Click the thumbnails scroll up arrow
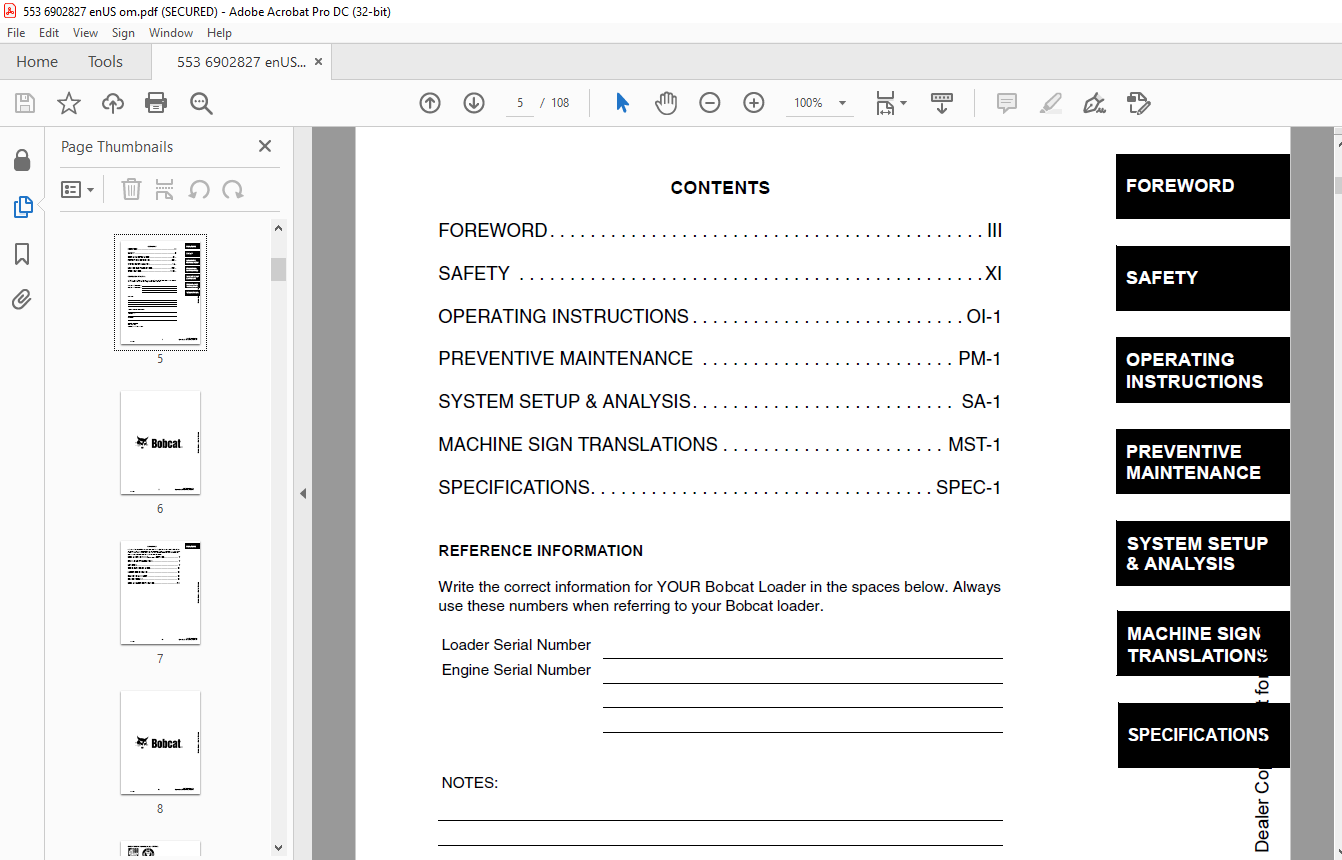1342x860 pixels. coord(278,229)
